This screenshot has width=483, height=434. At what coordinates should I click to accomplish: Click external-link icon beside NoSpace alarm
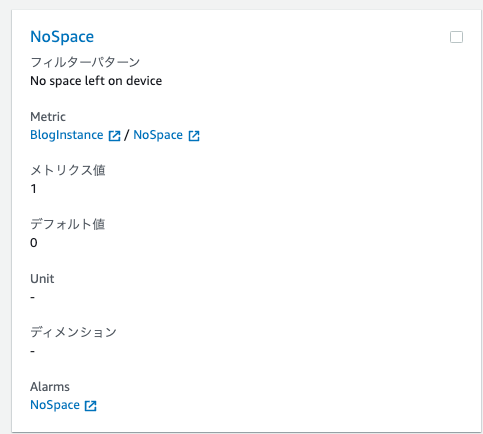pos(91,406)
